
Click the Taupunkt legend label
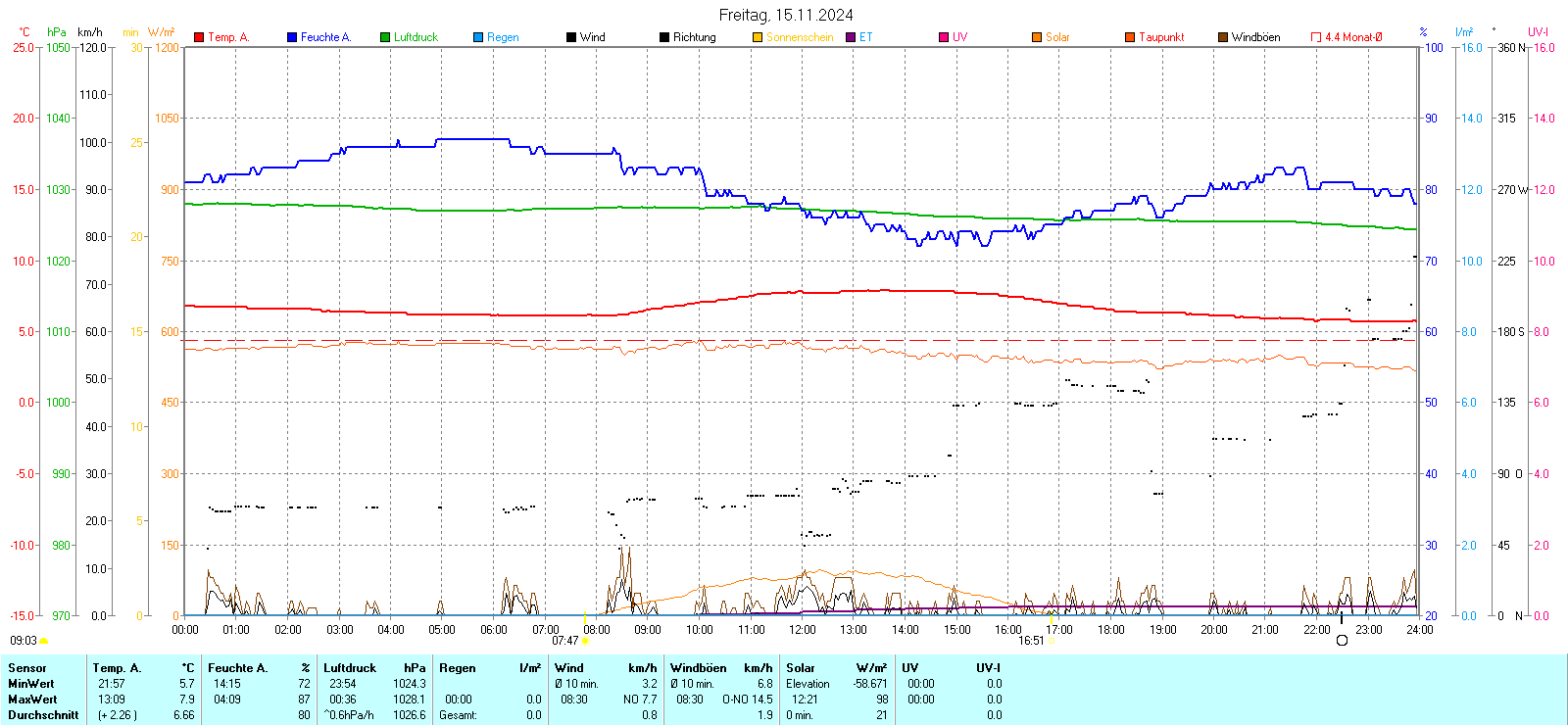[1161, 37]
